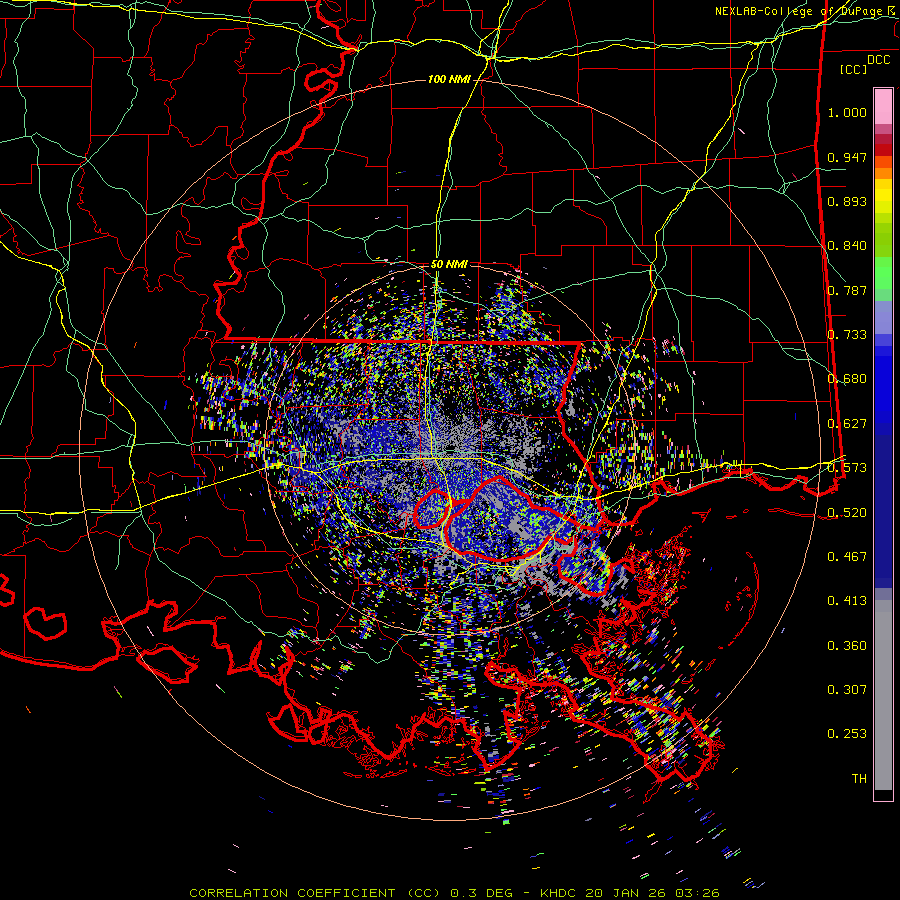This screenshot has height=900, width=900.
Task: Click the 0.307 scale value
Action: click(x=847, y=690)
